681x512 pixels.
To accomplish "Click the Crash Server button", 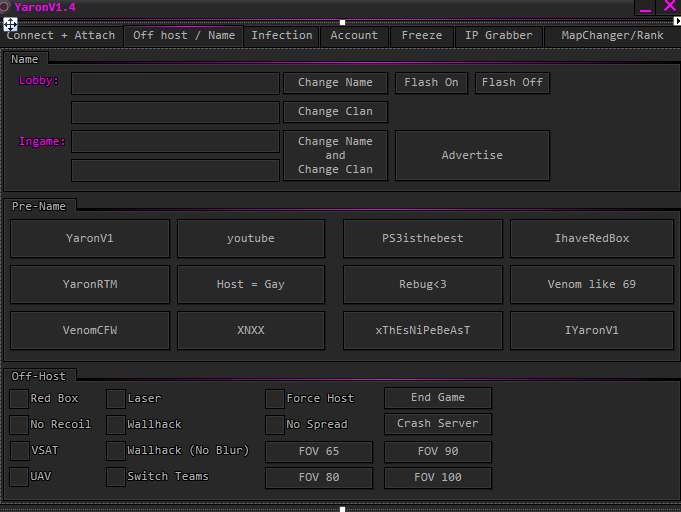I will [438, 424].
